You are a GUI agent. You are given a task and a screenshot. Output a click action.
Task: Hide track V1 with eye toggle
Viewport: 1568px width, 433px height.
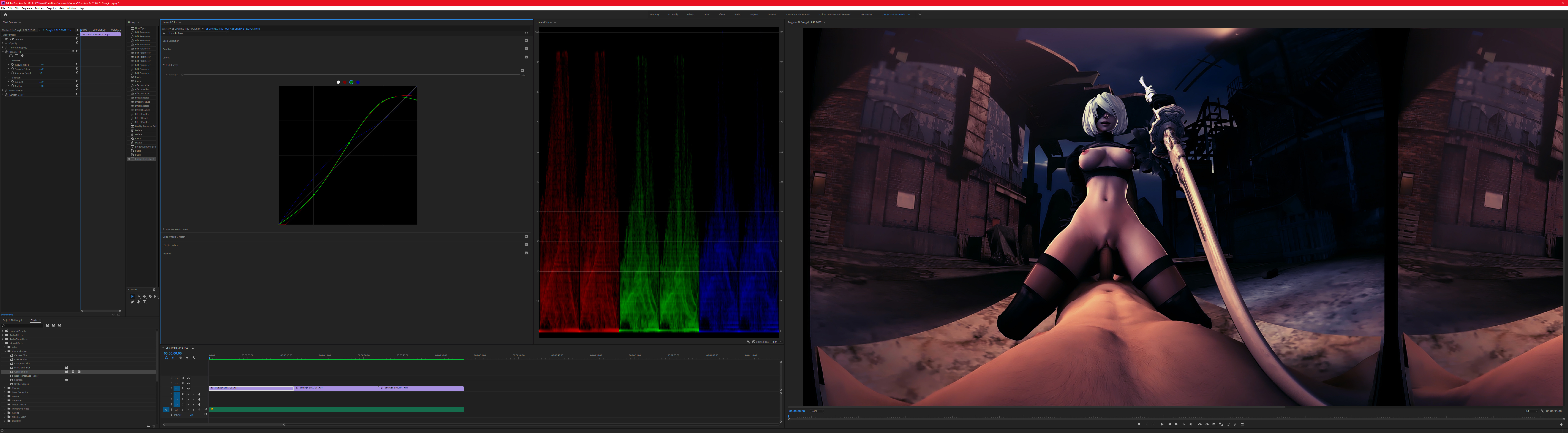(x=188, y=388)
